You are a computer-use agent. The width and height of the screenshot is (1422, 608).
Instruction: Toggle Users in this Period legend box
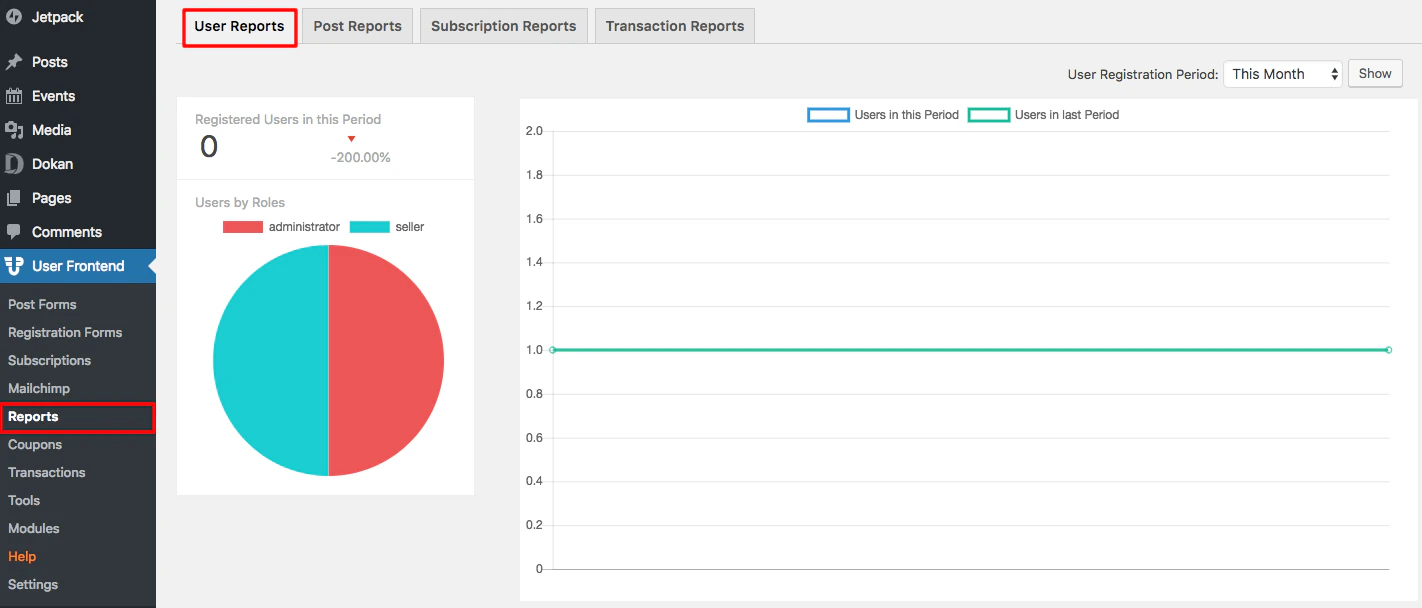point(828,115)
